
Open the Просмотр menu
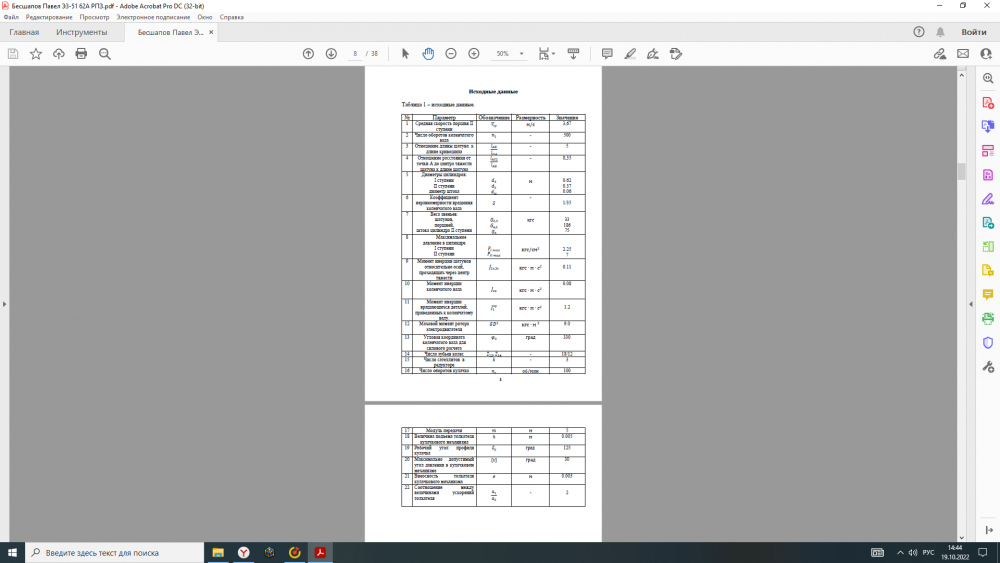[94, 17]
